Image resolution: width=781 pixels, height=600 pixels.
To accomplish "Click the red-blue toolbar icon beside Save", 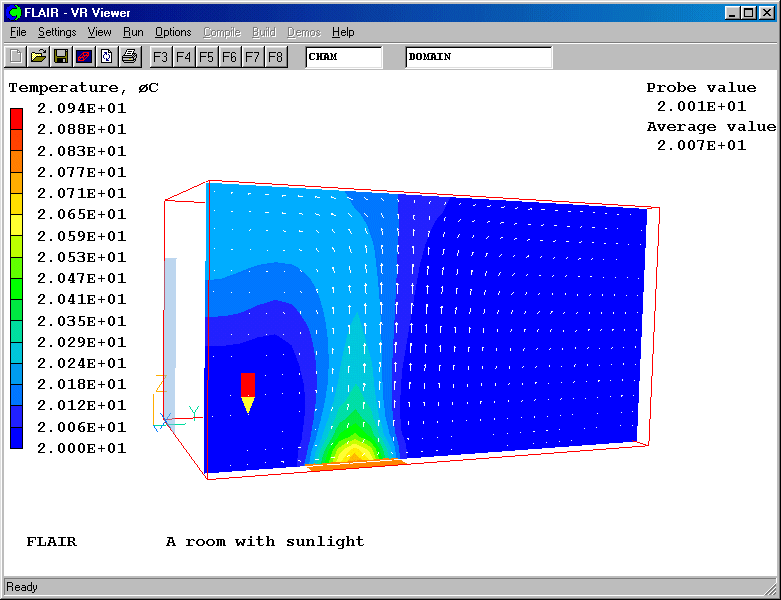I will (84, 57).
